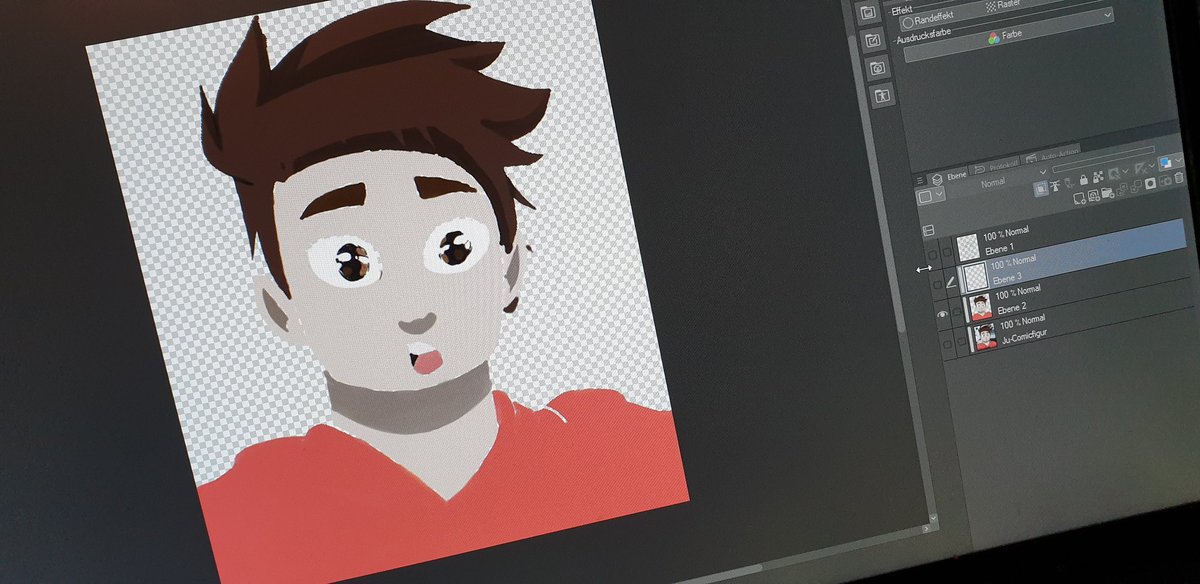
Task: Click the 'Ebene 2' layer name
Action: tap(1011, 308)
